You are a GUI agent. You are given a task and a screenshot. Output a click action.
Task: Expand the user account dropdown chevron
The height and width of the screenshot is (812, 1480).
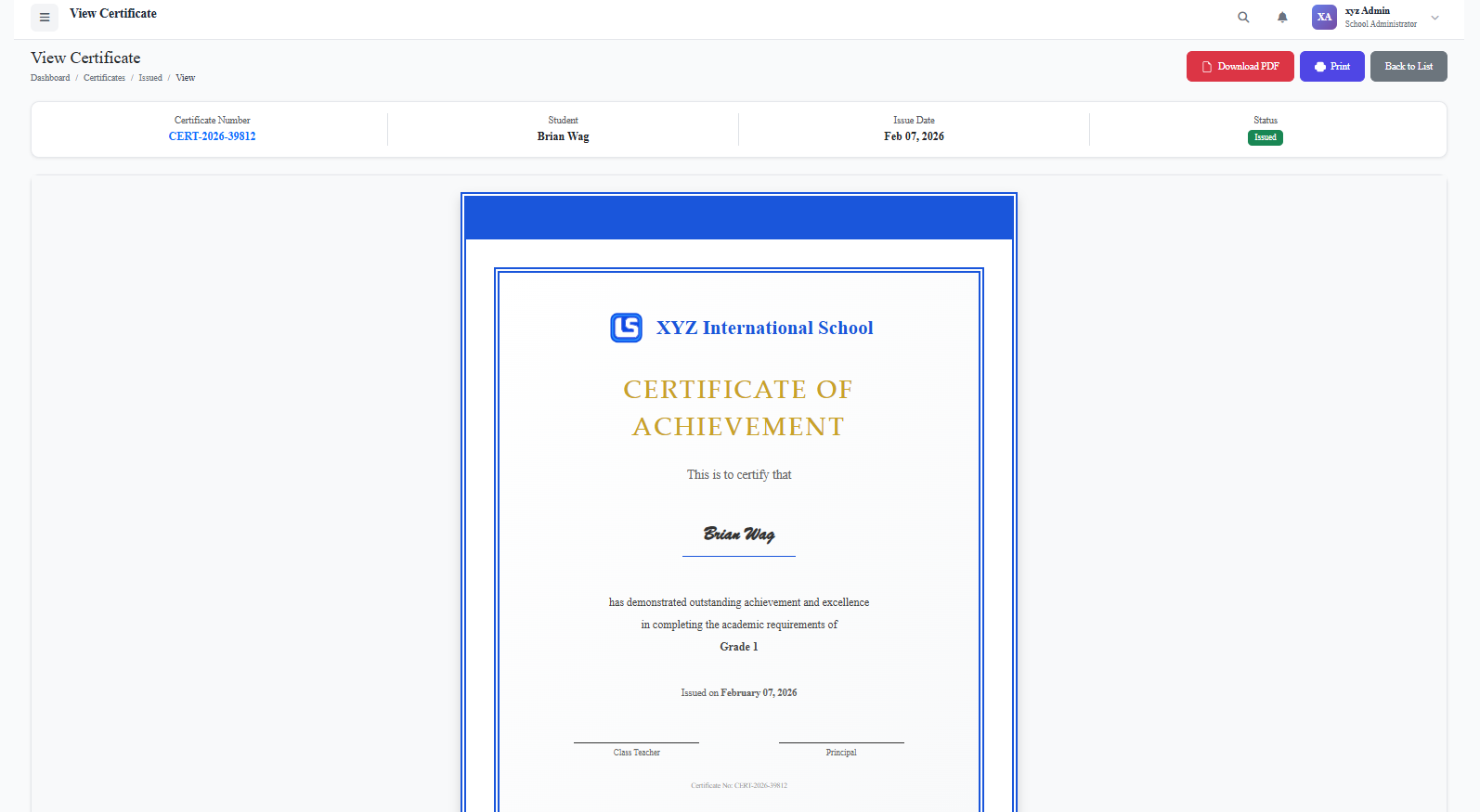click(1435, 18)
